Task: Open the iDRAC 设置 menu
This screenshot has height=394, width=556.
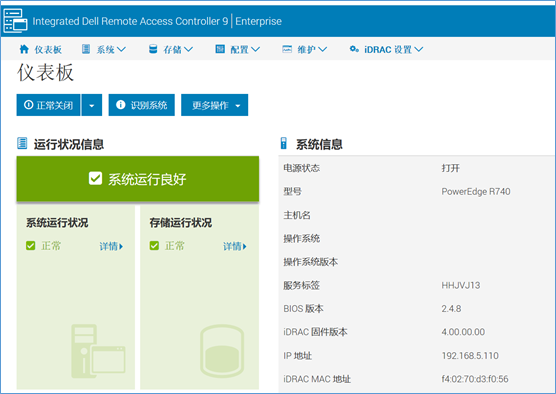Action: 387,49
